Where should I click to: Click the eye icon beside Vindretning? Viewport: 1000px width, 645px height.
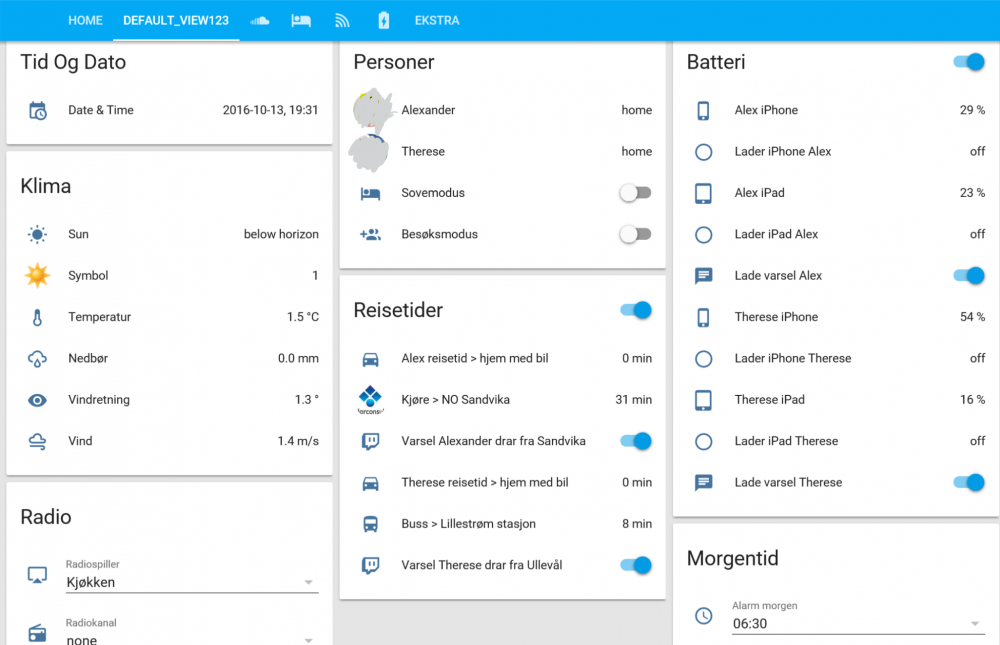coord(37,400)
